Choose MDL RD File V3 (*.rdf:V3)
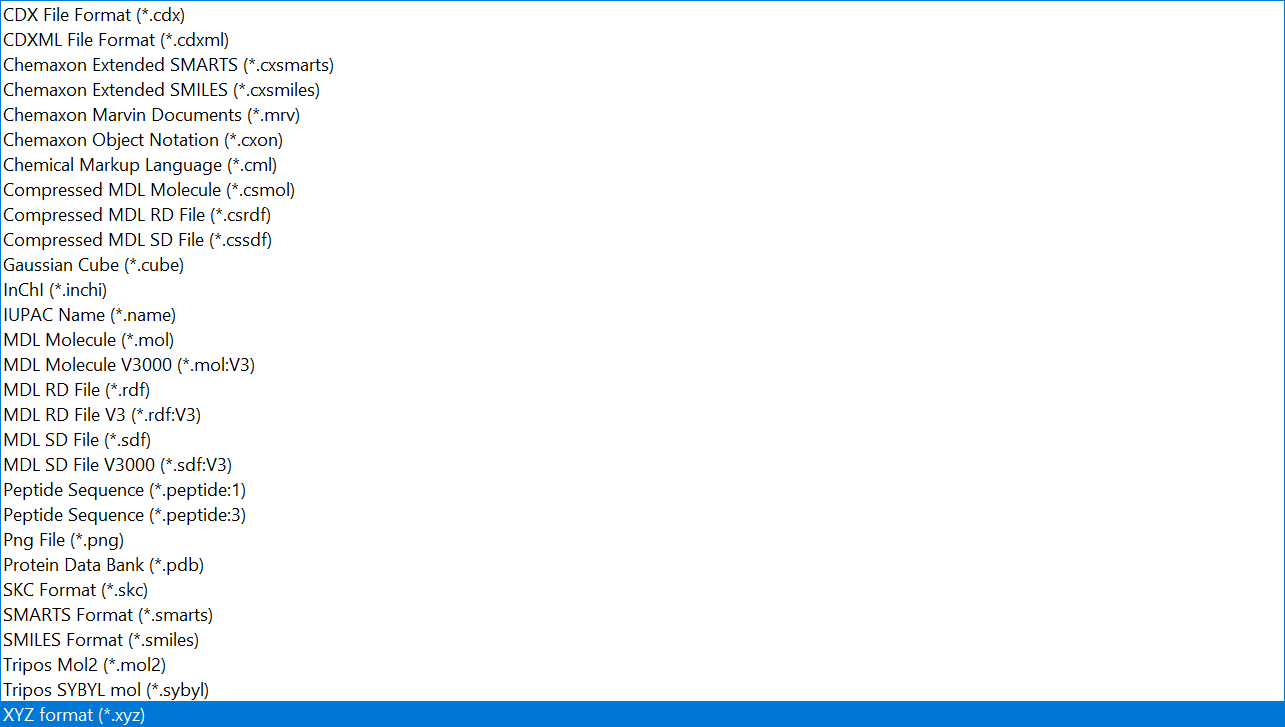The image size is (1285, 727). (642, 415)
